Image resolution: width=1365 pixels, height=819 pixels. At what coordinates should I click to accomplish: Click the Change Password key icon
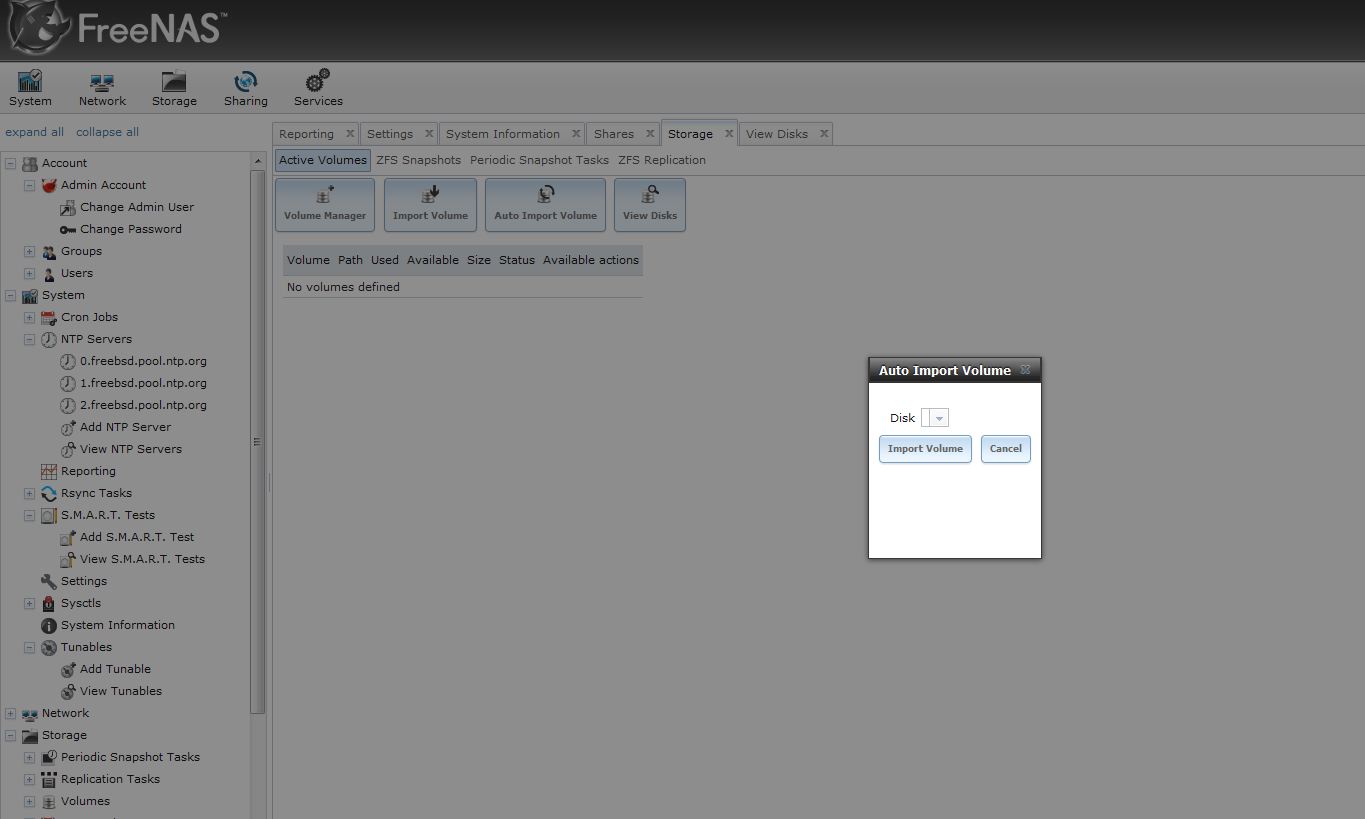pyautogui.click(x=67, y=229)
